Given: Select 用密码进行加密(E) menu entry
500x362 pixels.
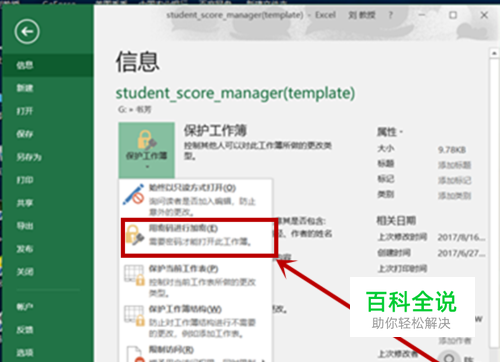Looking at the screenshot, I should (199, 237).
